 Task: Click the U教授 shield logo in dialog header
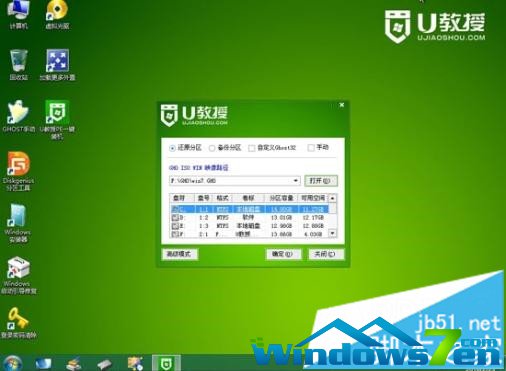[x=168, y=115]
